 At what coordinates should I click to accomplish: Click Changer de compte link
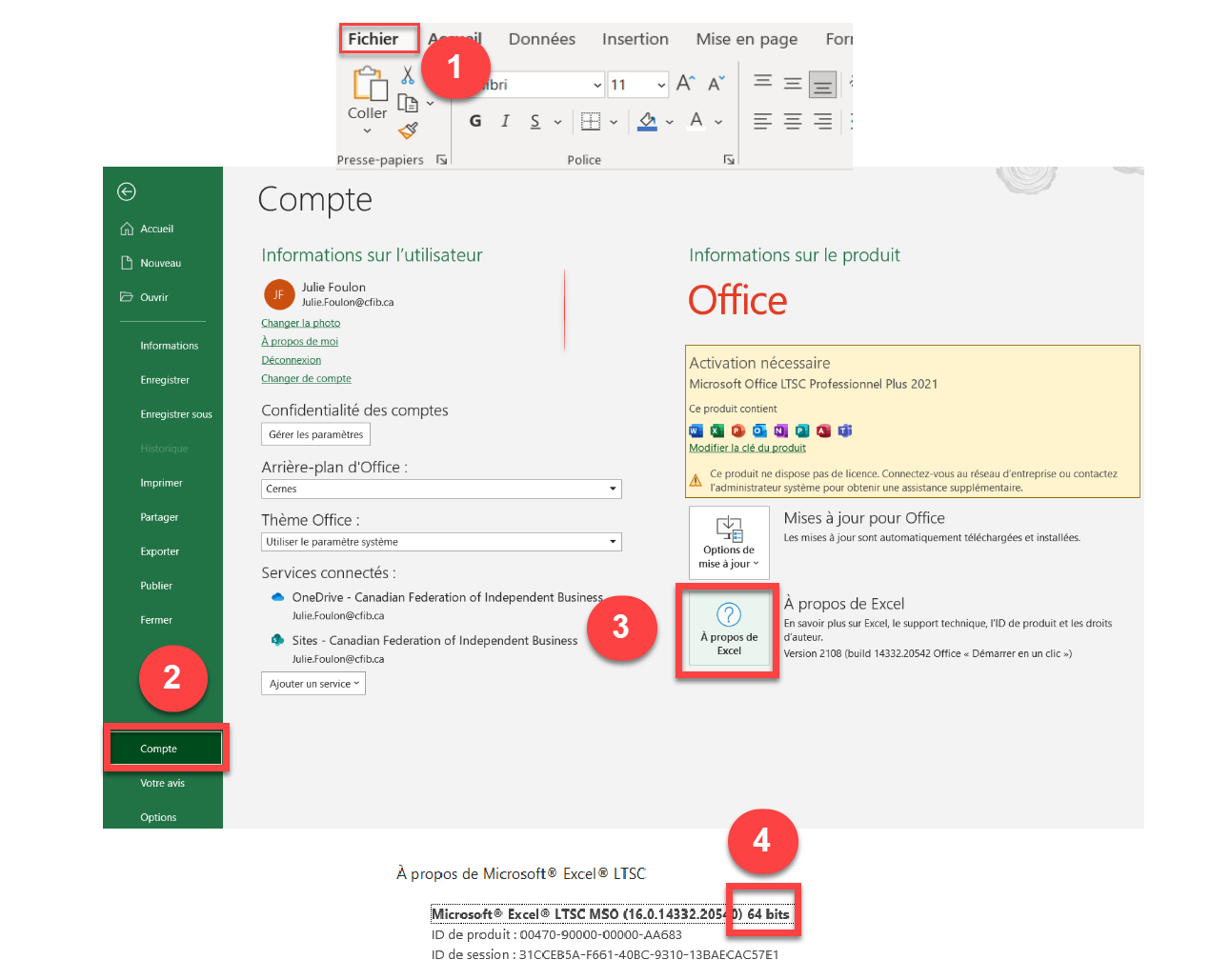[x=306, y=378]
